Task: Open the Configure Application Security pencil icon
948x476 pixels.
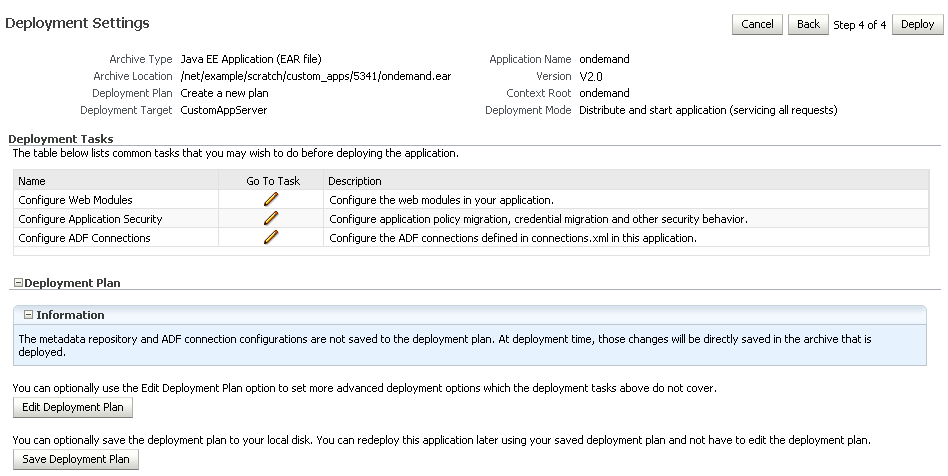Action: pos(271,218)
